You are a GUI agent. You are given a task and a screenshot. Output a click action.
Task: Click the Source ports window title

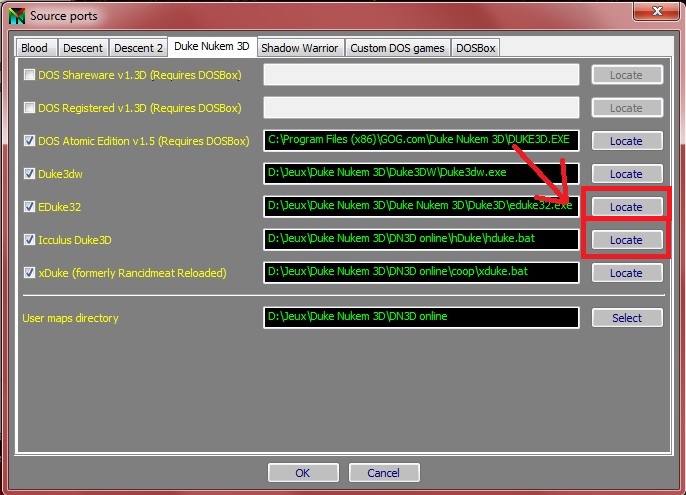point(63,16)
